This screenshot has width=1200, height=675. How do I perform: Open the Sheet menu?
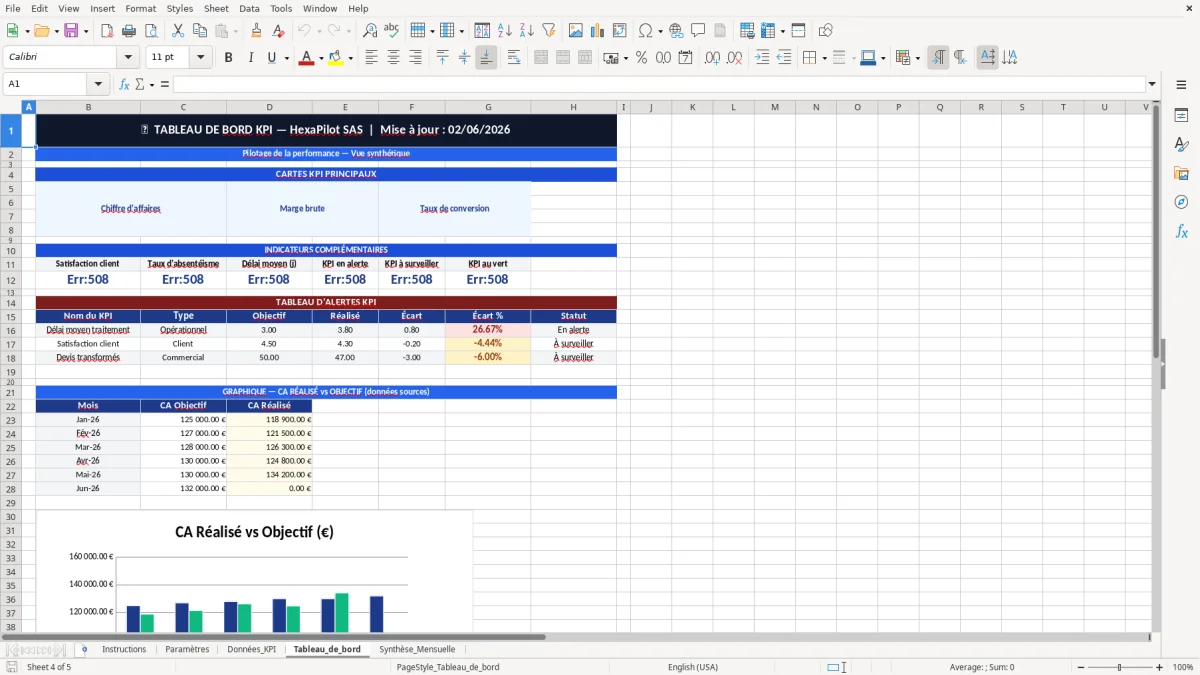[216, 8]
